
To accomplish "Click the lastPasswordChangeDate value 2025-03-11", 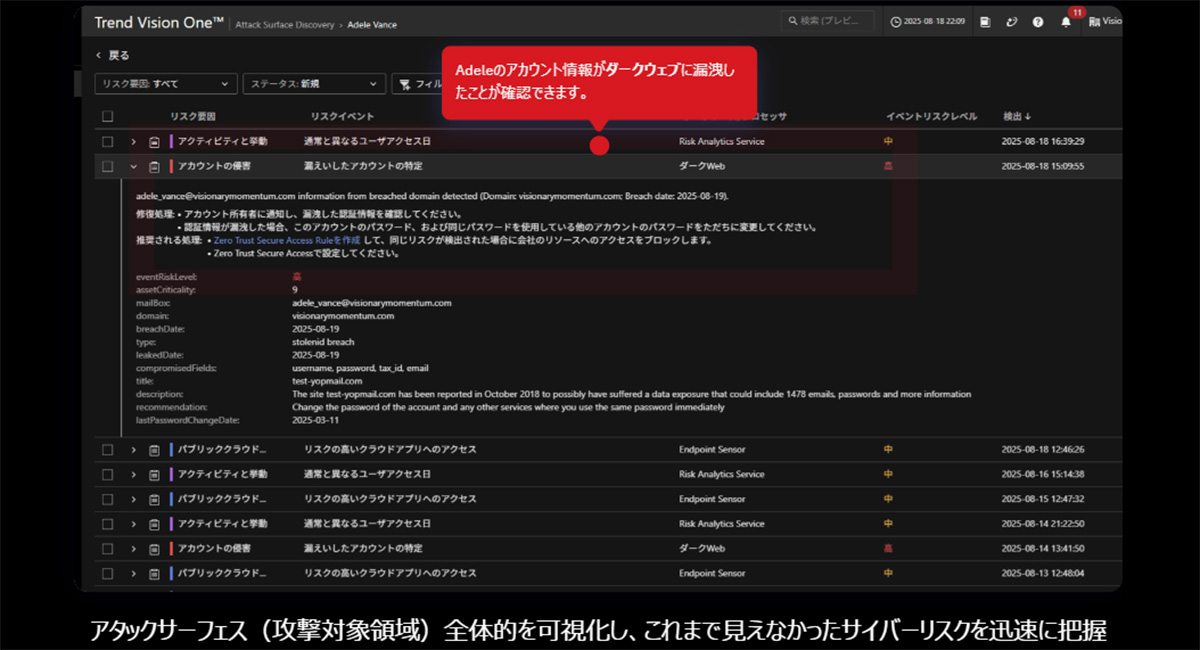I will (x=316, y=420).
